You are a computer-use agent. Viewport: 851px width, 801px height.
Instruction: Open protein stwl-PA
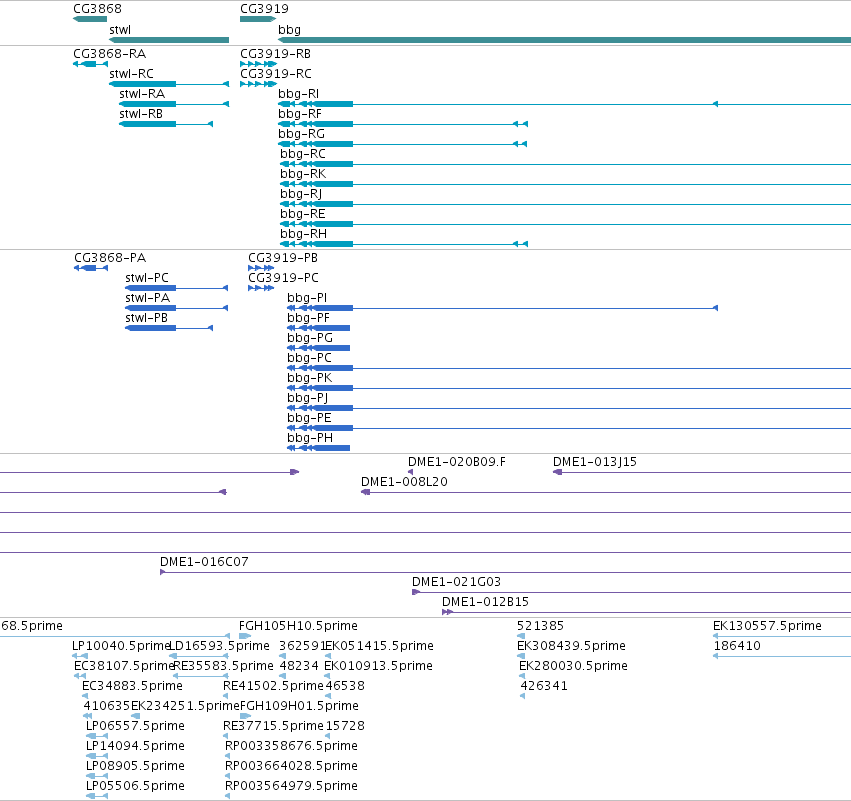click(x=148, y=298)
